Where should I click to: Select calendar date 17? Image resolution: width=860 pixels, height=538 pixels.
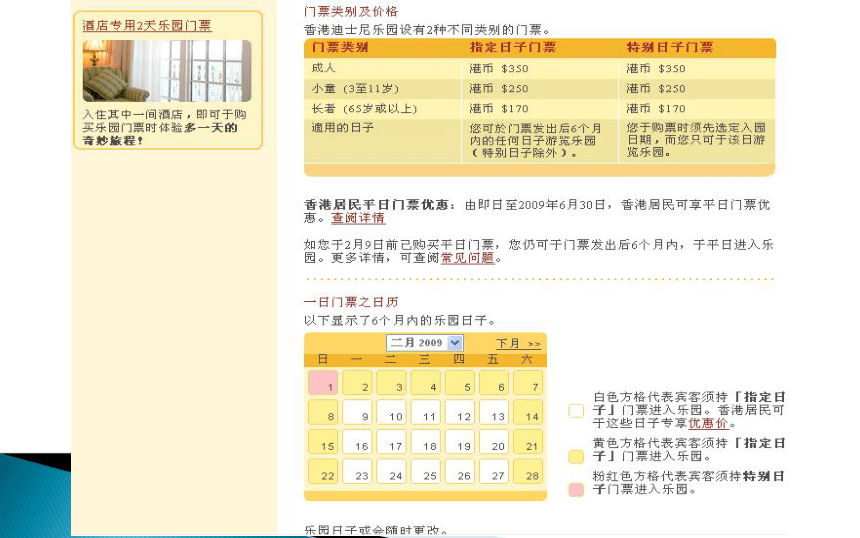coord(391,442)
